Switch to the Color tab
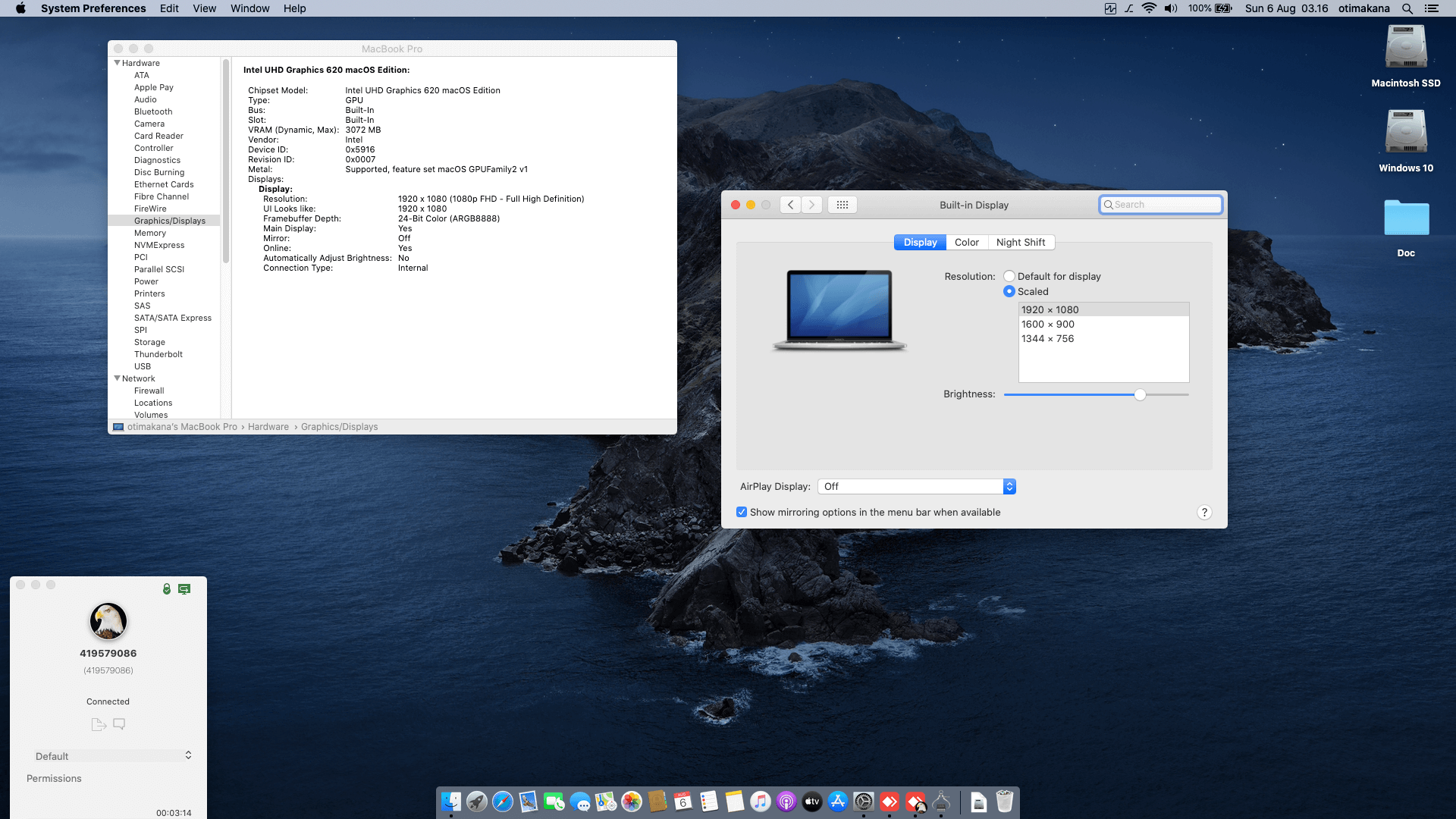This screenshot has height=819, width=1456. (967, 243)
